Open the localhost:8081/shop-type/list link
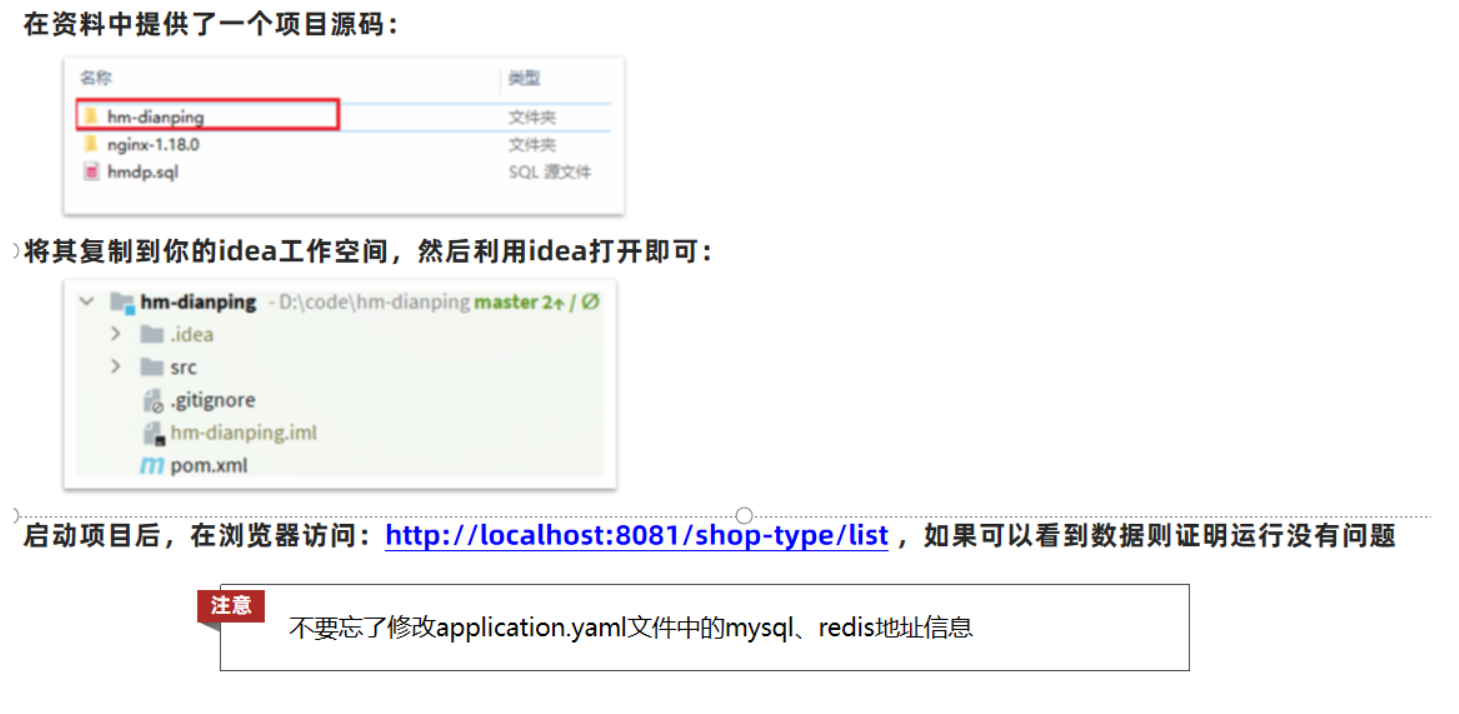The height and width of the screenshot is (714, 1459). 637,536
